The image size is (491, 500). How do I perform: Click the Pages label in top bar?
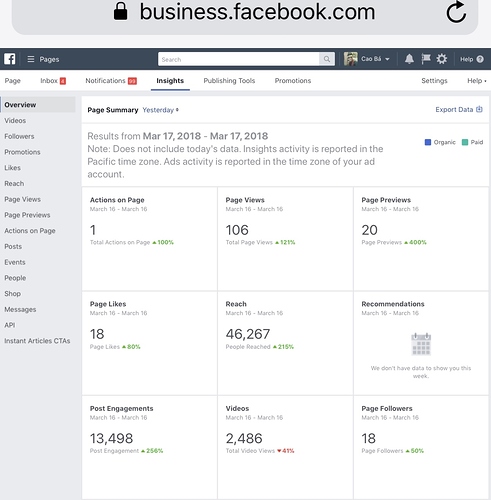coord(49,59)
